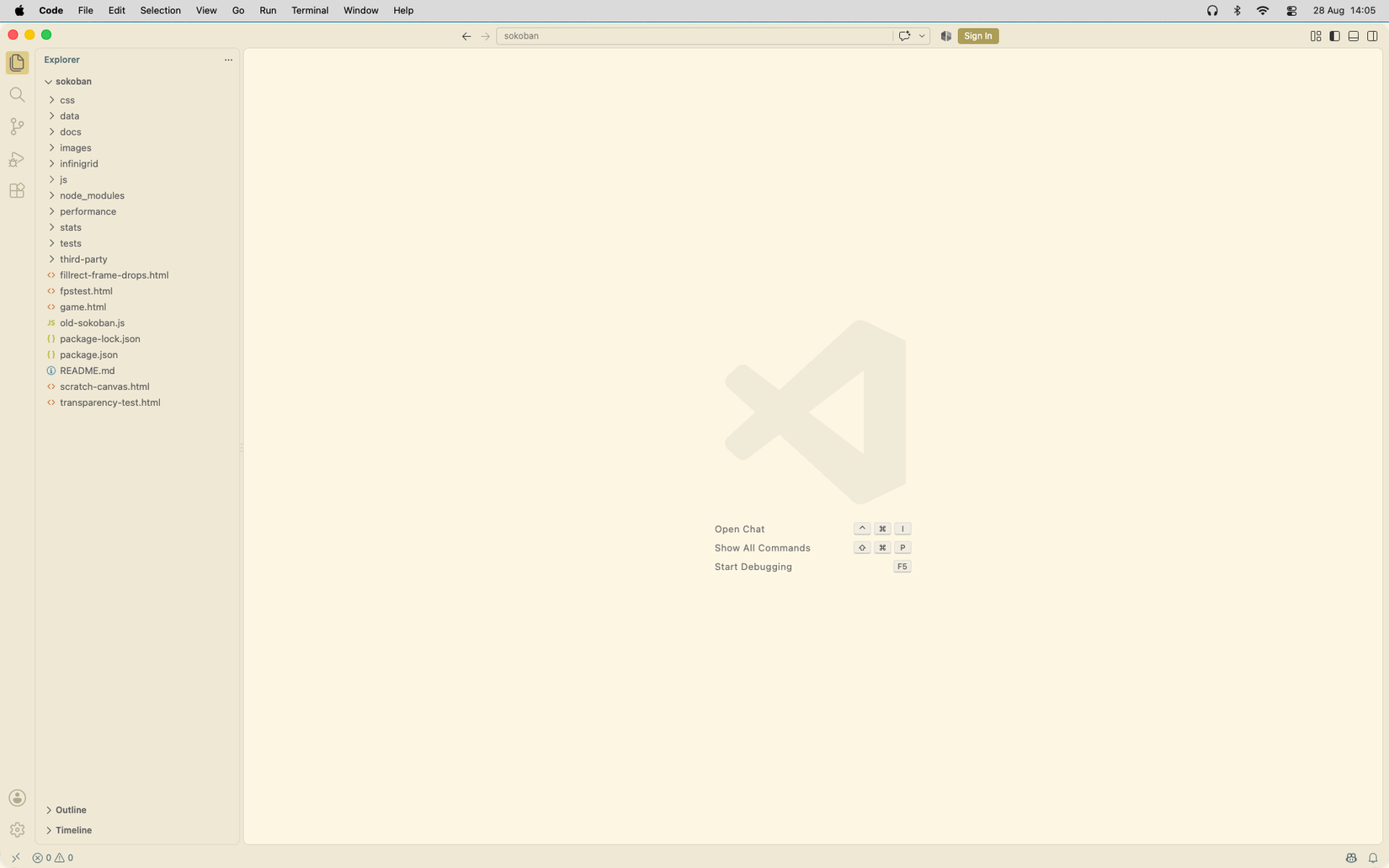Expand the tests folder

(x=137, y=244)
